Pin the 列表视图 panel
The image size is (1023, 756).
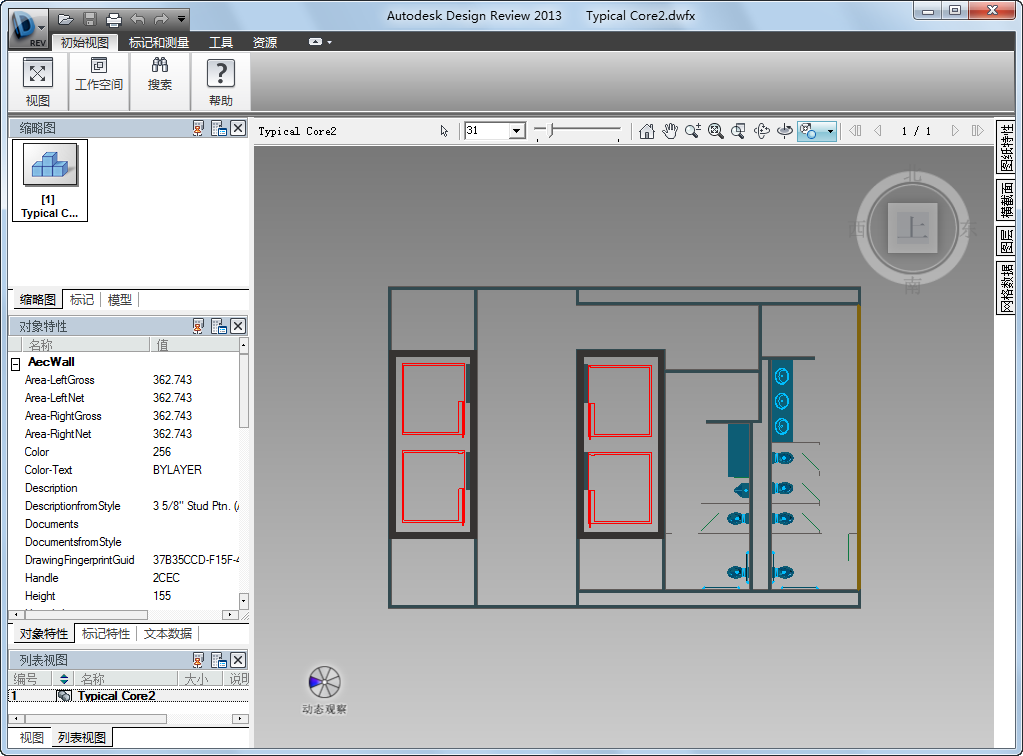tap(198, 659)
